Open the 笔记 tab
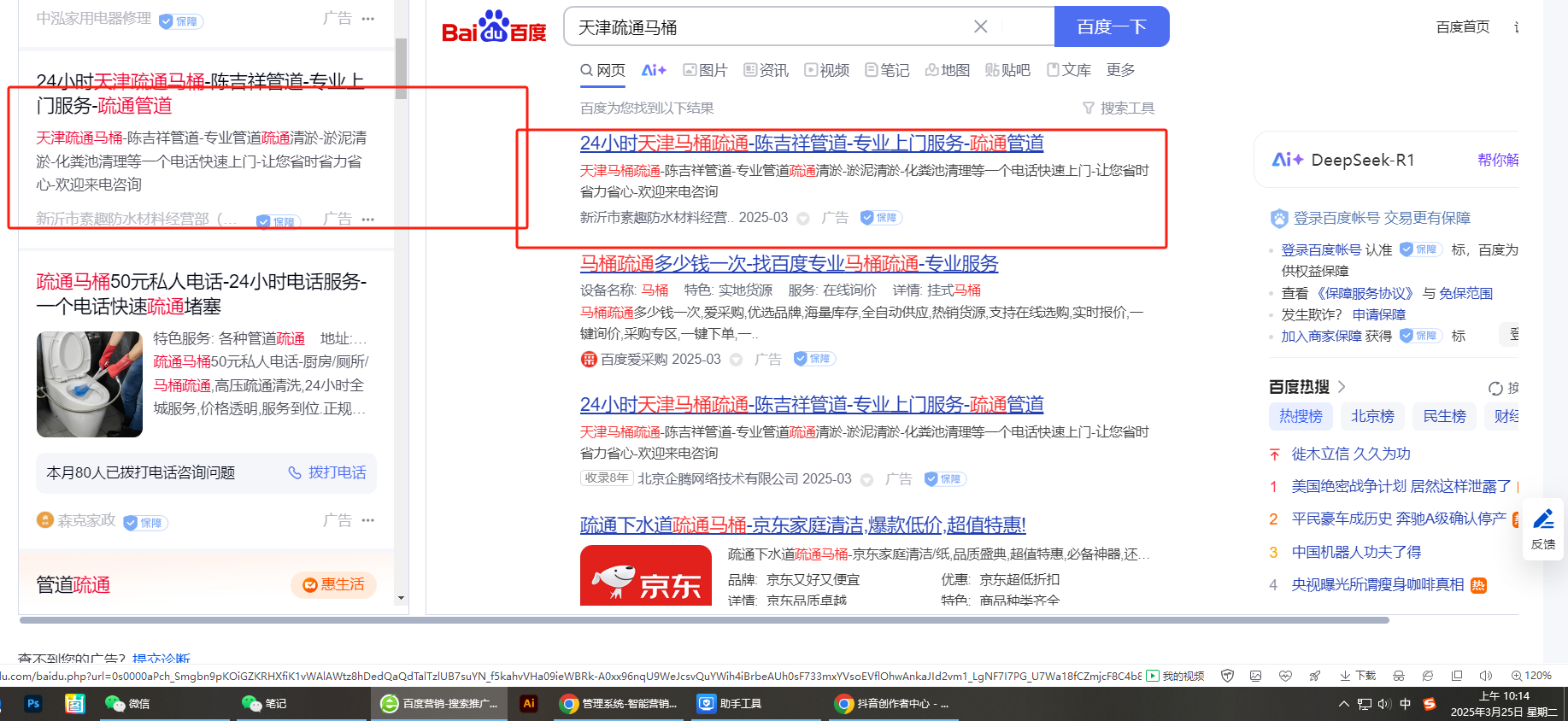 (887, 70)
